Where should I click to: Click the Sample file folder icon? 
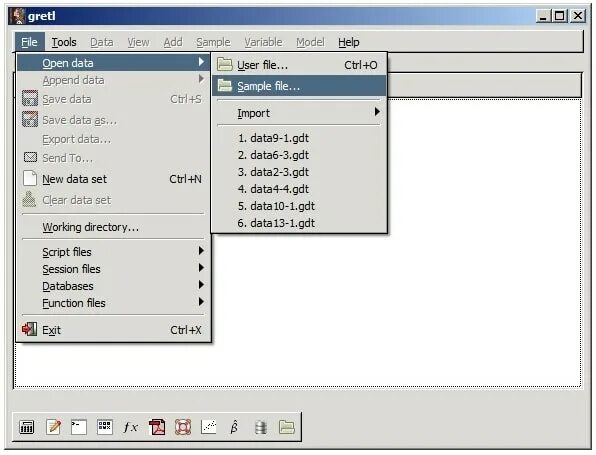225,86
